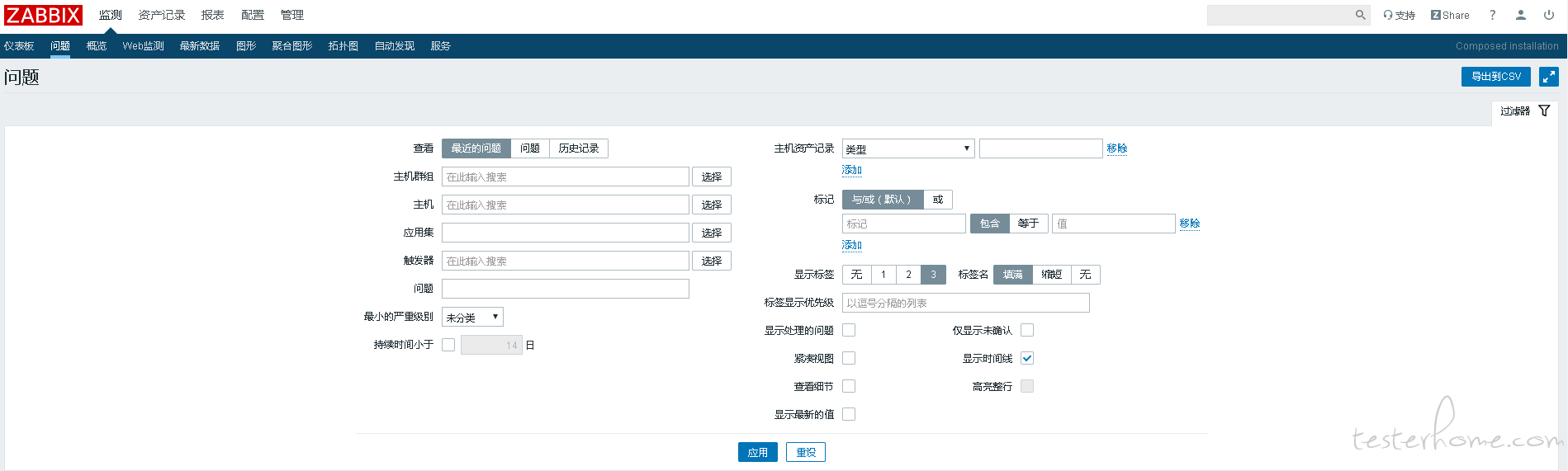Viewport: 1568px width, 471px height.
Task: Enable the 显示处理的问题 checkbox
Action: tap(849, 330)
